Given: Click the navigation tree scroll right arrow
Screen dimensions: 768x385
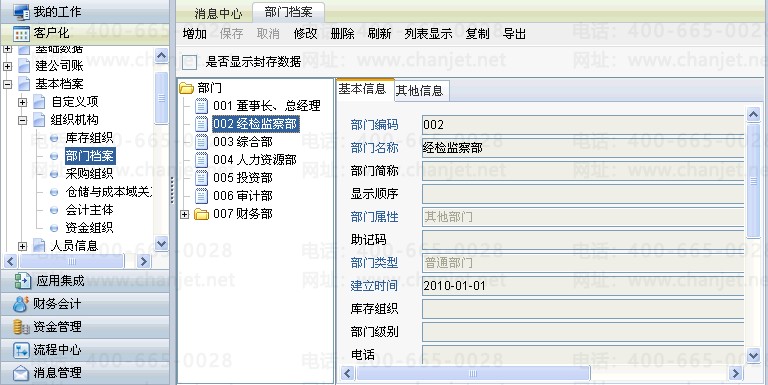Looking at the screenshot, I should pyautogui.click(x=143, y=261).
